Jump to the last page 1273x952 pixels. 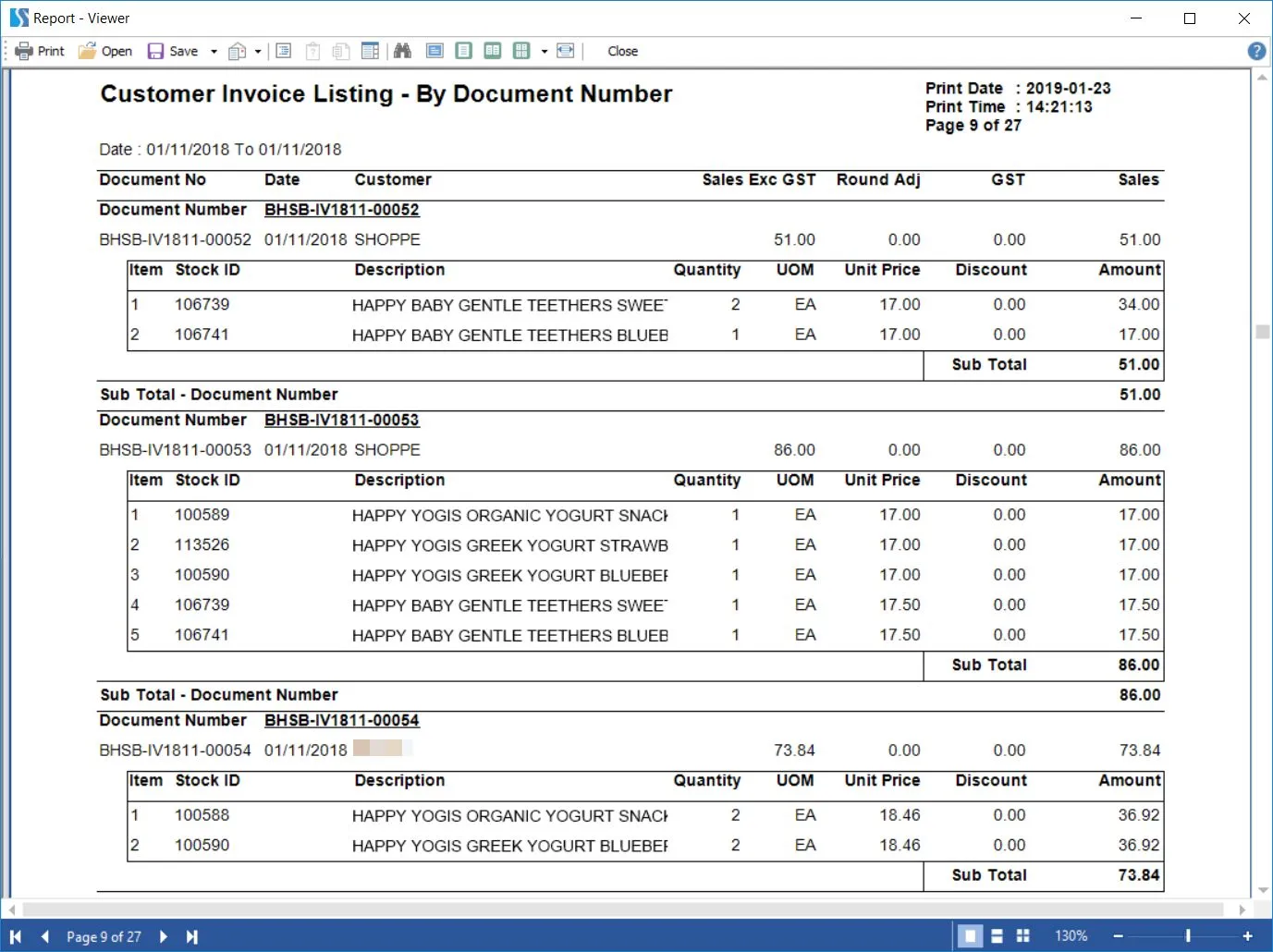pos(191,936)
